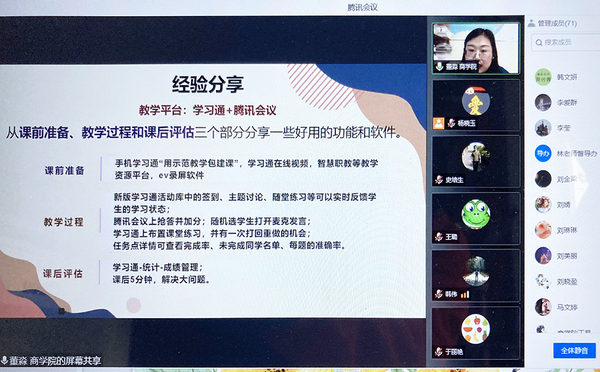Click the muted mic icon on 史艳生 tile
Viewport: 600px width, 372px height.
pyautogui.click(x=439, y=179)
